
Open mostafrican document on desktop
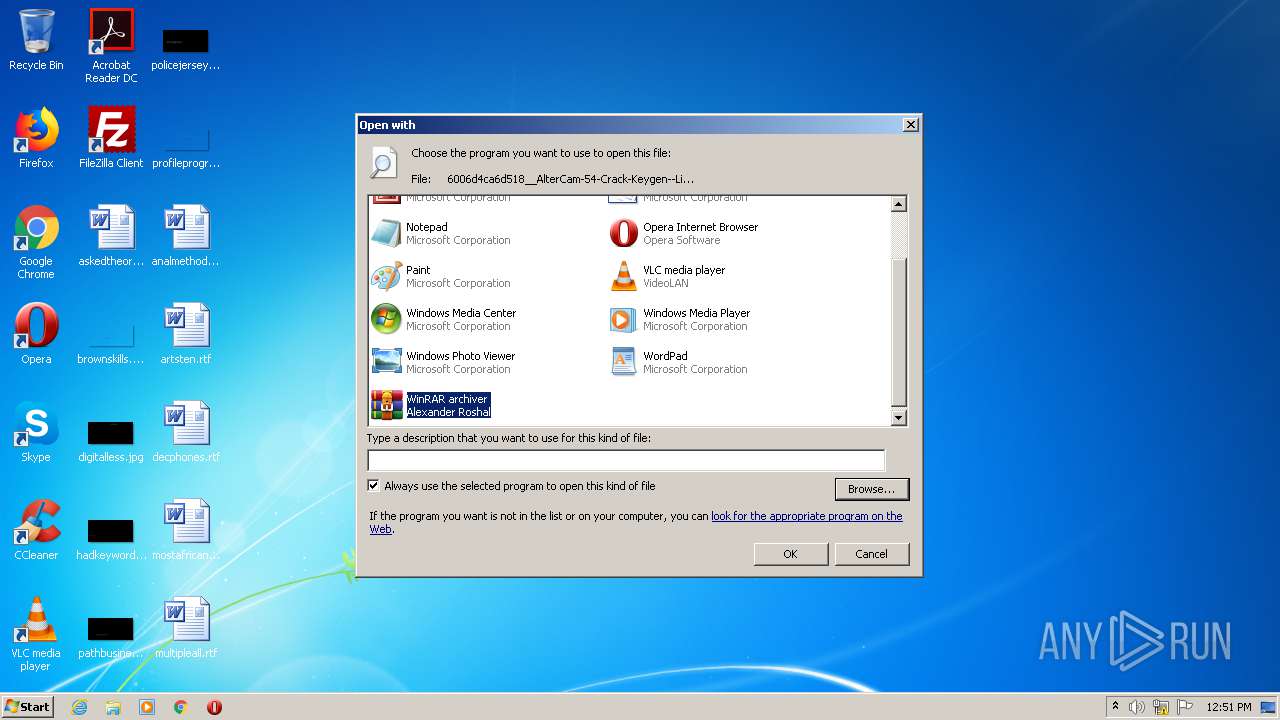coord(186,530)
